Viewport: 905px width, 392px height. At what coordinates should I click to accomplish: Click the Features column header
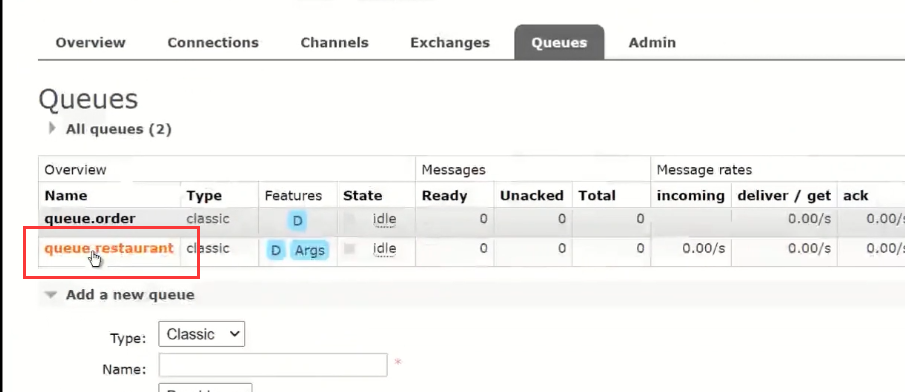pos(293,196)
